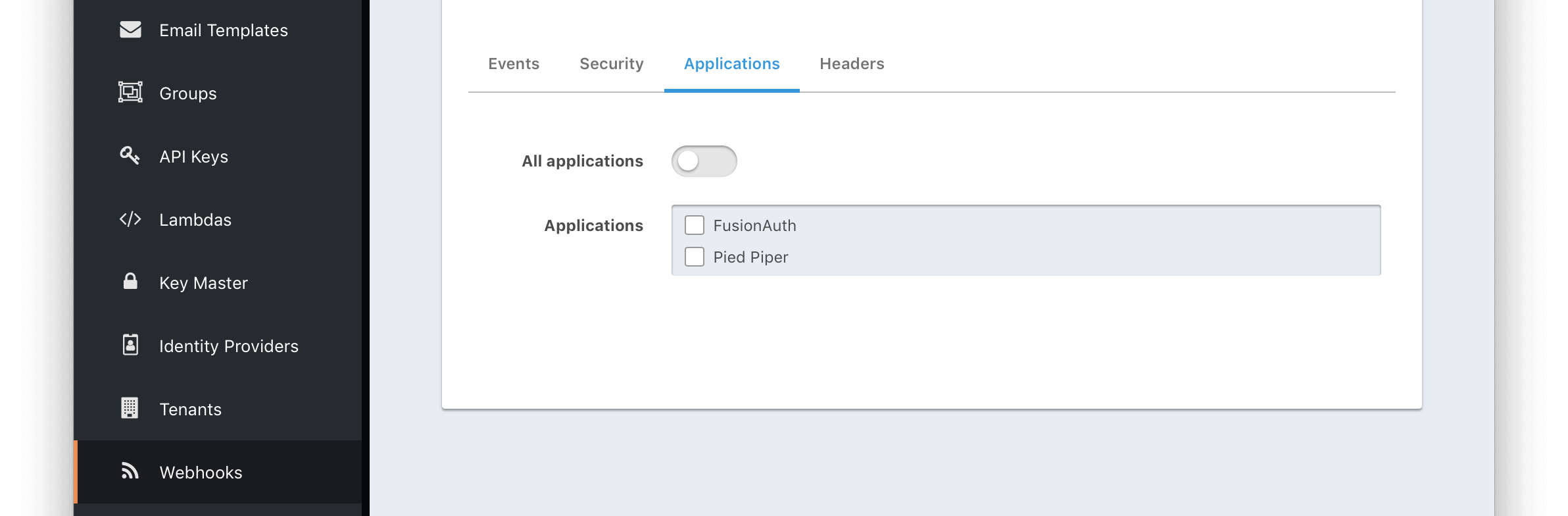Open the Headers tab
Viewport: 1568px width, 516px height.
(x=852, y=64)
